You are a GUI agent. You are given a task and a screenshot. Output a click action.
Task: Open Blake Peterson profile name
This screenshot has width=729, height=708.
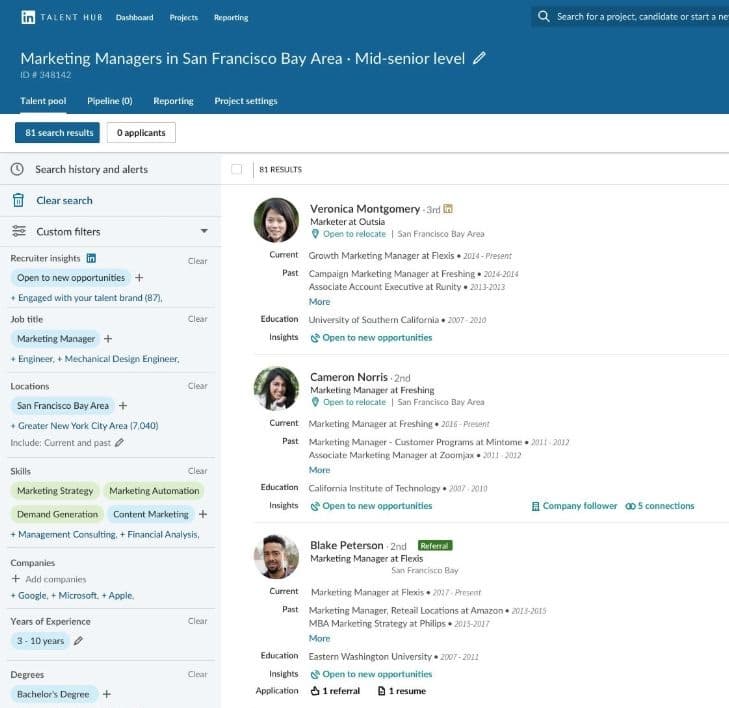pyautogui.click(x=347, y=545)
